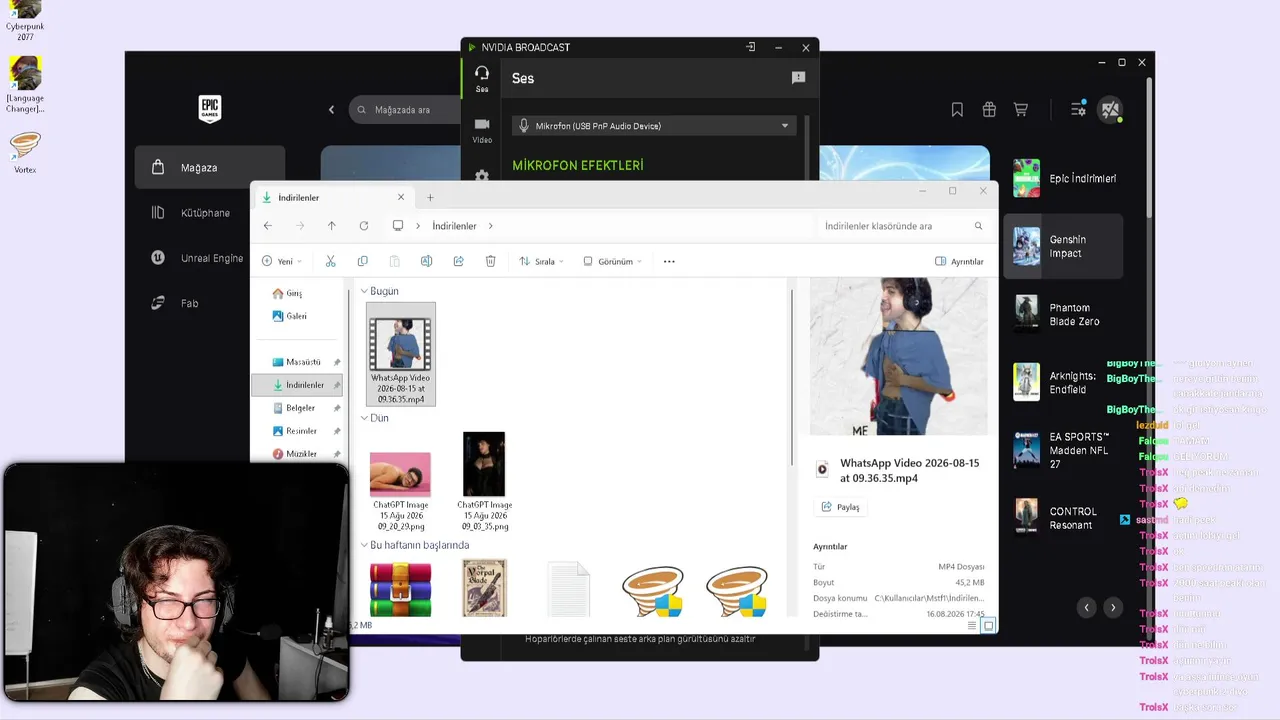Image resolution: width=1280 pixels, height=720 pixels.
Task: Open the Yeni dropdown in Explorer
Action: click(281, 261)
